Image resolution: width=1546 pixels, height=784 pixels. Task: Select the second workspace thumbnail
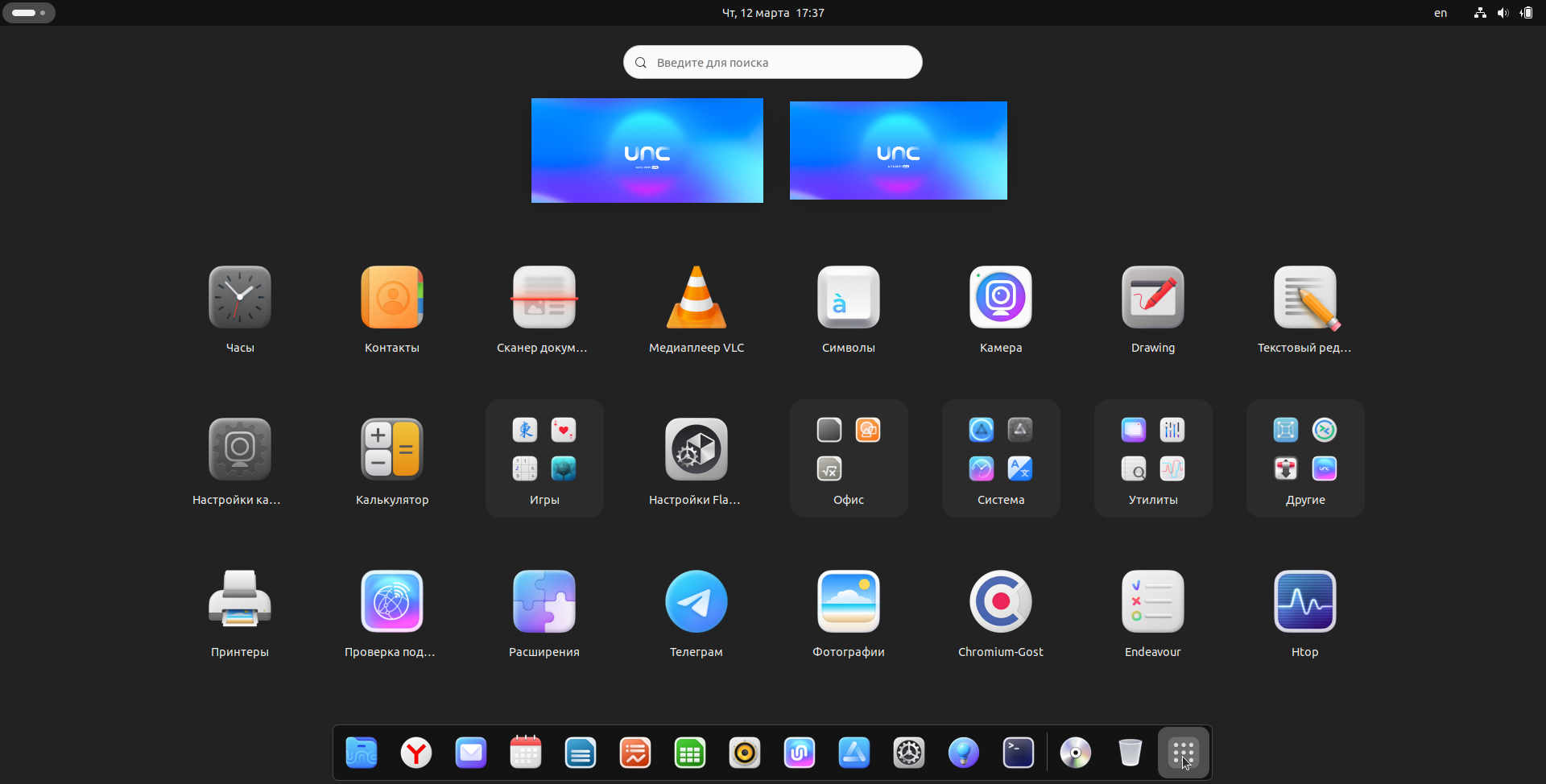(898, 151)
